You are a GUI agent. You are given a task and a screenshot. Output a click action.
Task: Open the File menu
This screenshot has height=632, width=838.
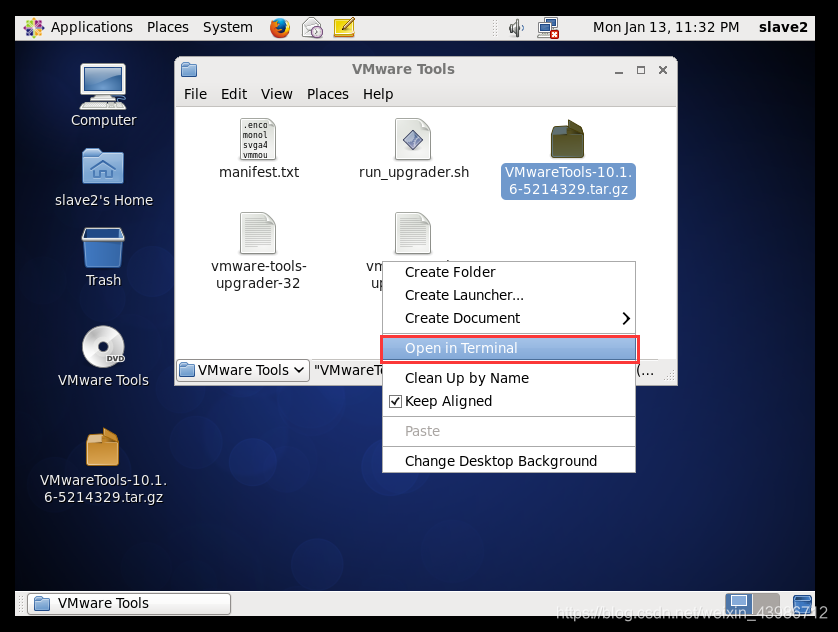(x=195, y=94)
